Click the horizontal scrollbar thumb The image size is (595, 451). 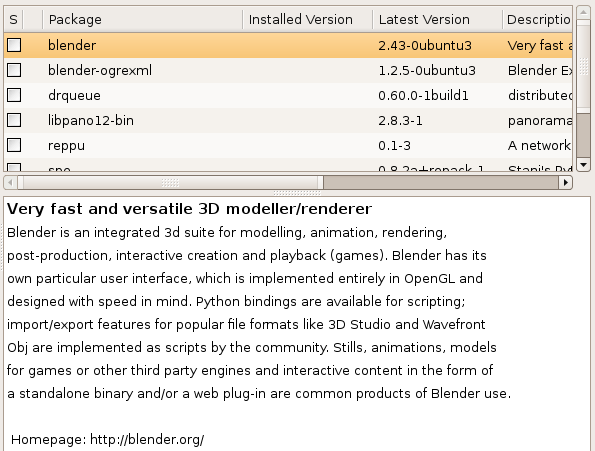(170, 182)
